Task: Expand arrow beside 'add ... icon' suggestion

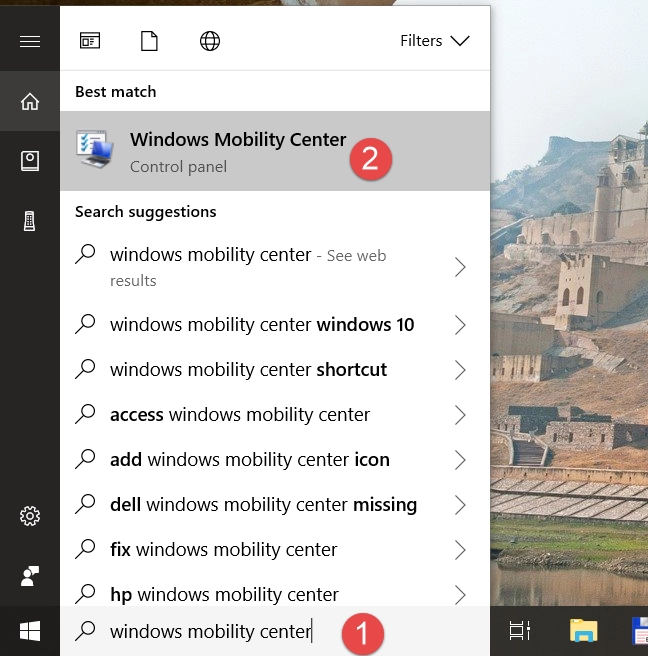Action: 460,460
